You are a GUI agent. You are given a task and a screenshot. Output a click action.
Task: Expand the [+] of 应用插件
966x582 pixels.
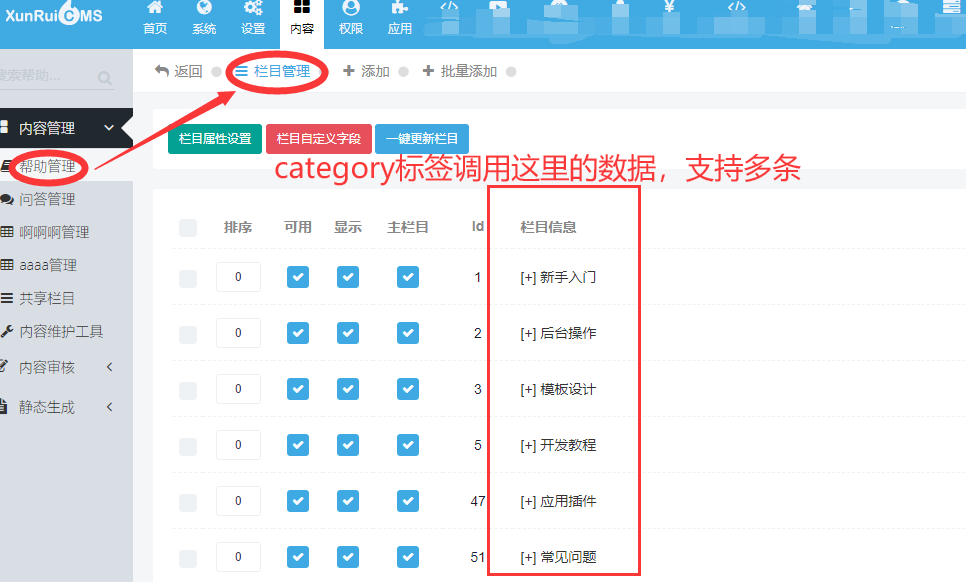click(528, 502)
